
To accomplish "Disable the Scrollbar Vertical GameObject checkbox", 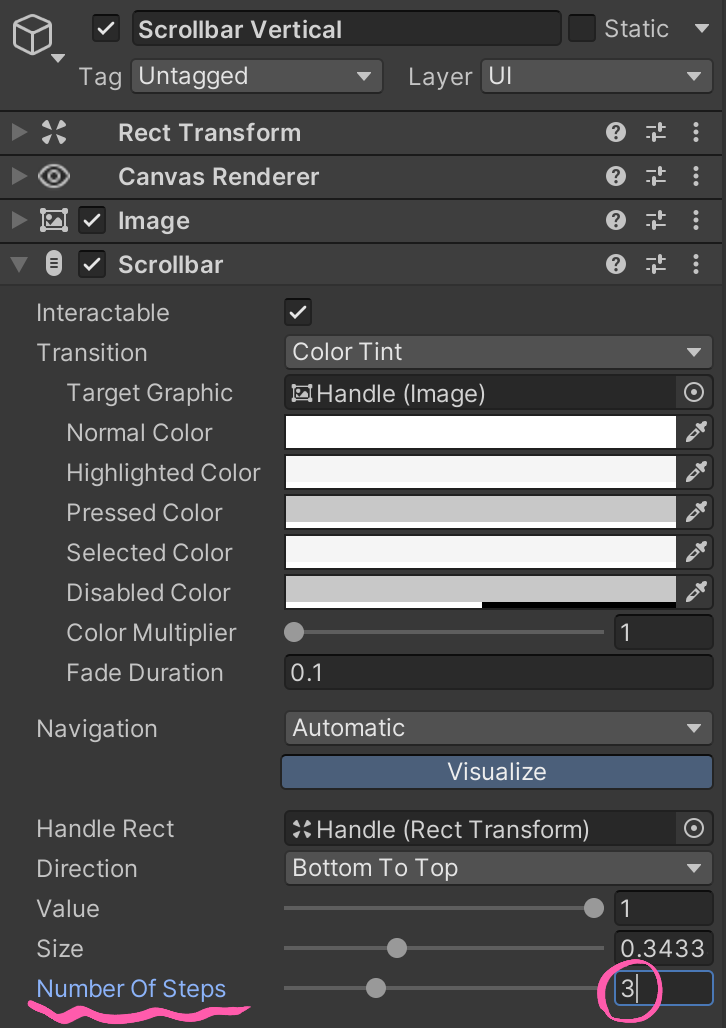I will point(106,29).
